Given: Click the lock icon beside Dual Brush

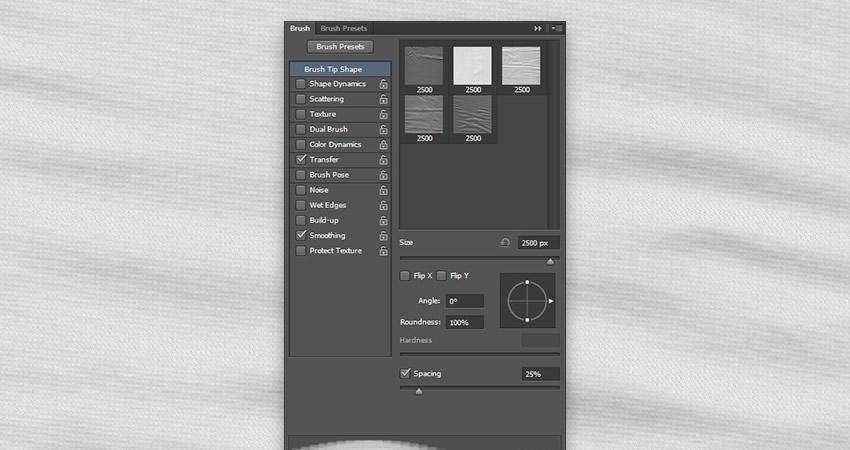Looking at the screenshot, I should [383, 130].
